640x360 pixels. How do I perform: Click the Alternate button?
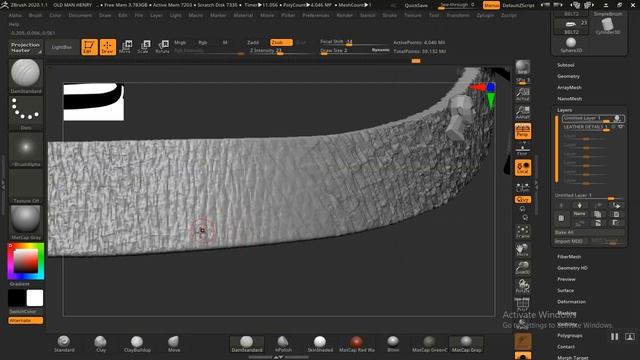[x=26, y=320]
